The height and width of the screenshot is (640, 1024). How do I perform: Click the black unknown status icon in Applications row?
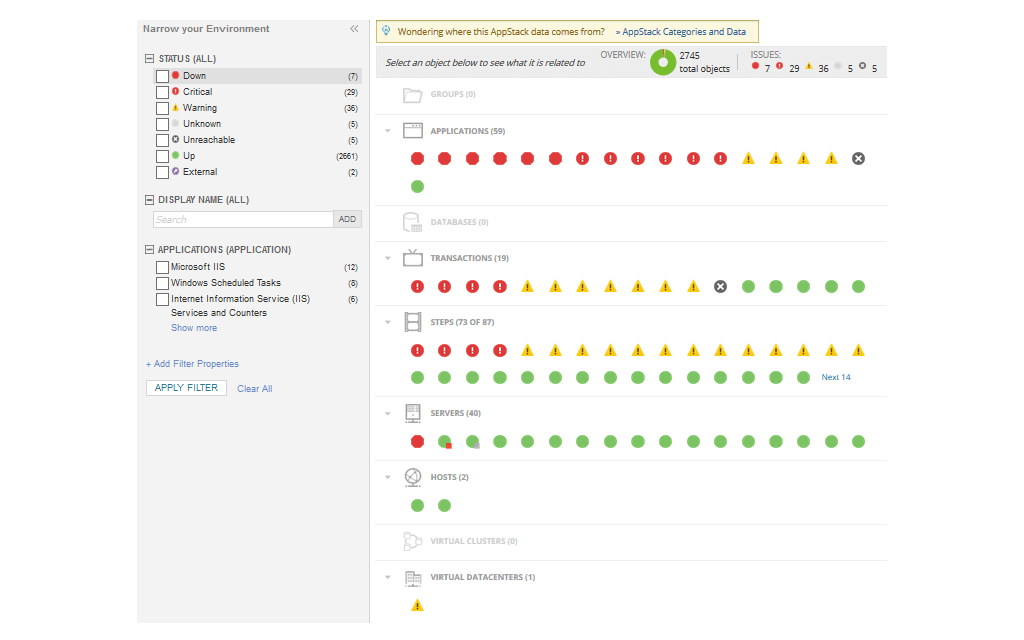(858, 158)
